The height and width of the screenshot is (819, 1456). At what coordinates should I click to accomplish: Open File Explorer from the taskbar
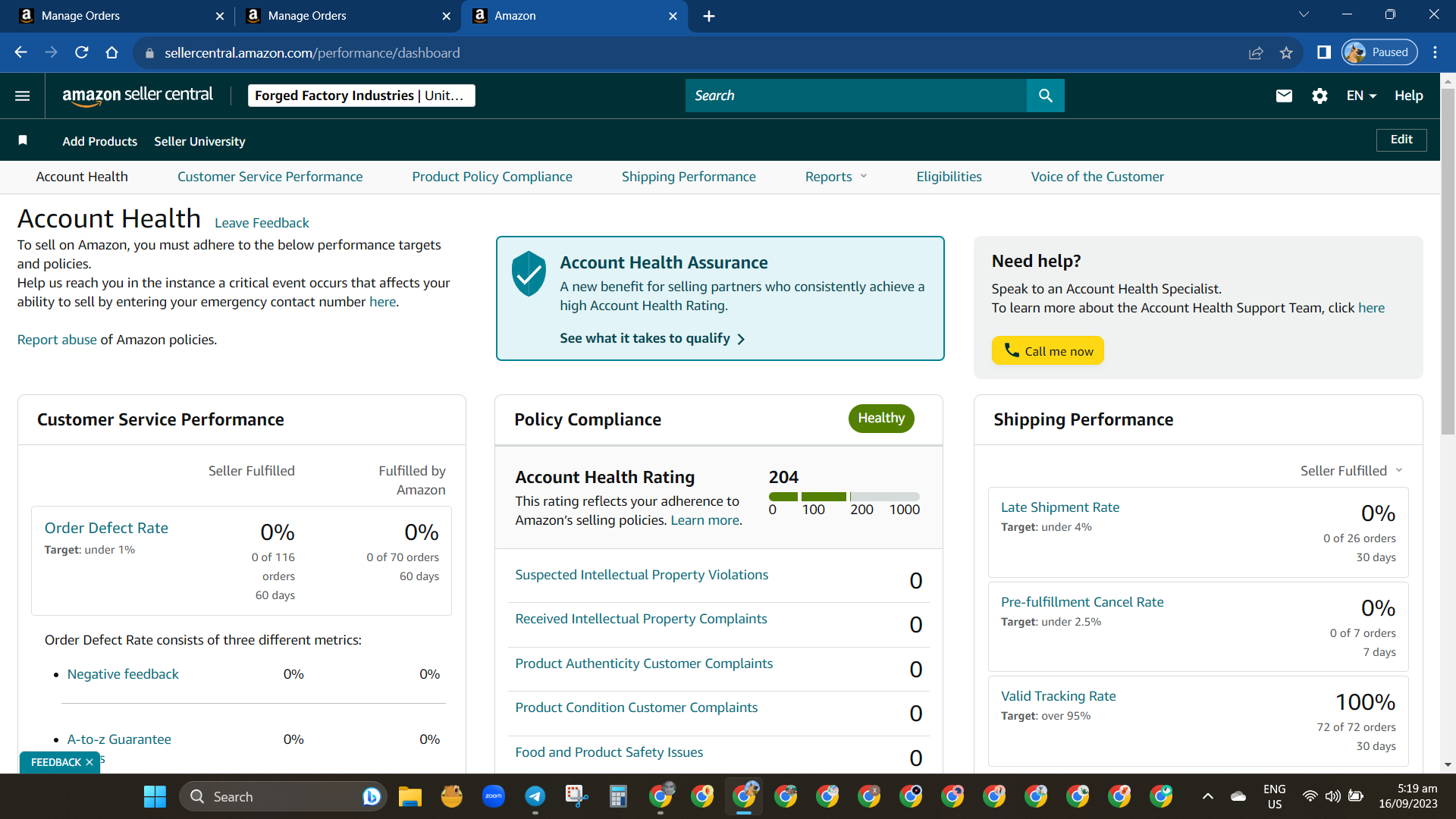410,796
